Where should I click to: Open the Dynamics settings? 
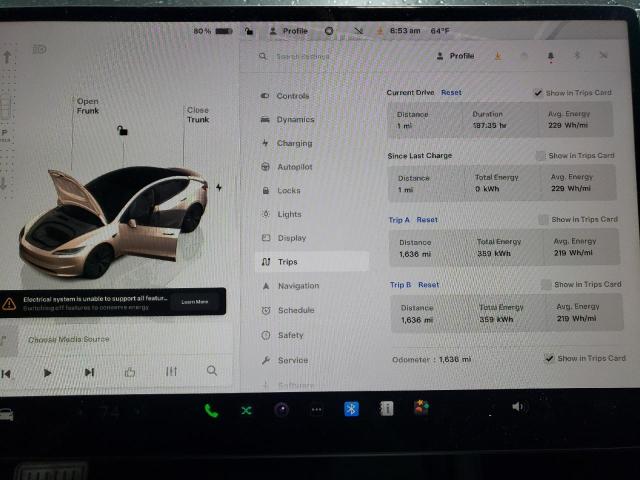click(x=295, y=120)
